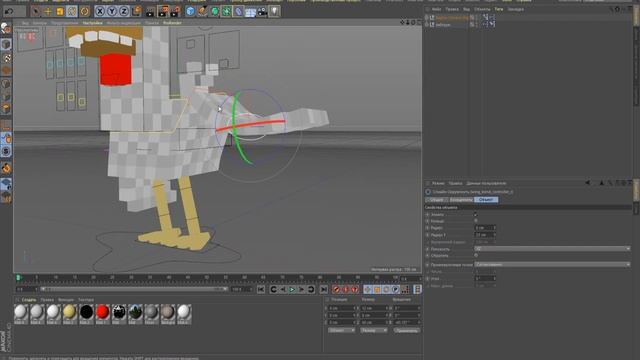The image size is (640, 360).
Task: Go to start of animation
Action: 261,289
